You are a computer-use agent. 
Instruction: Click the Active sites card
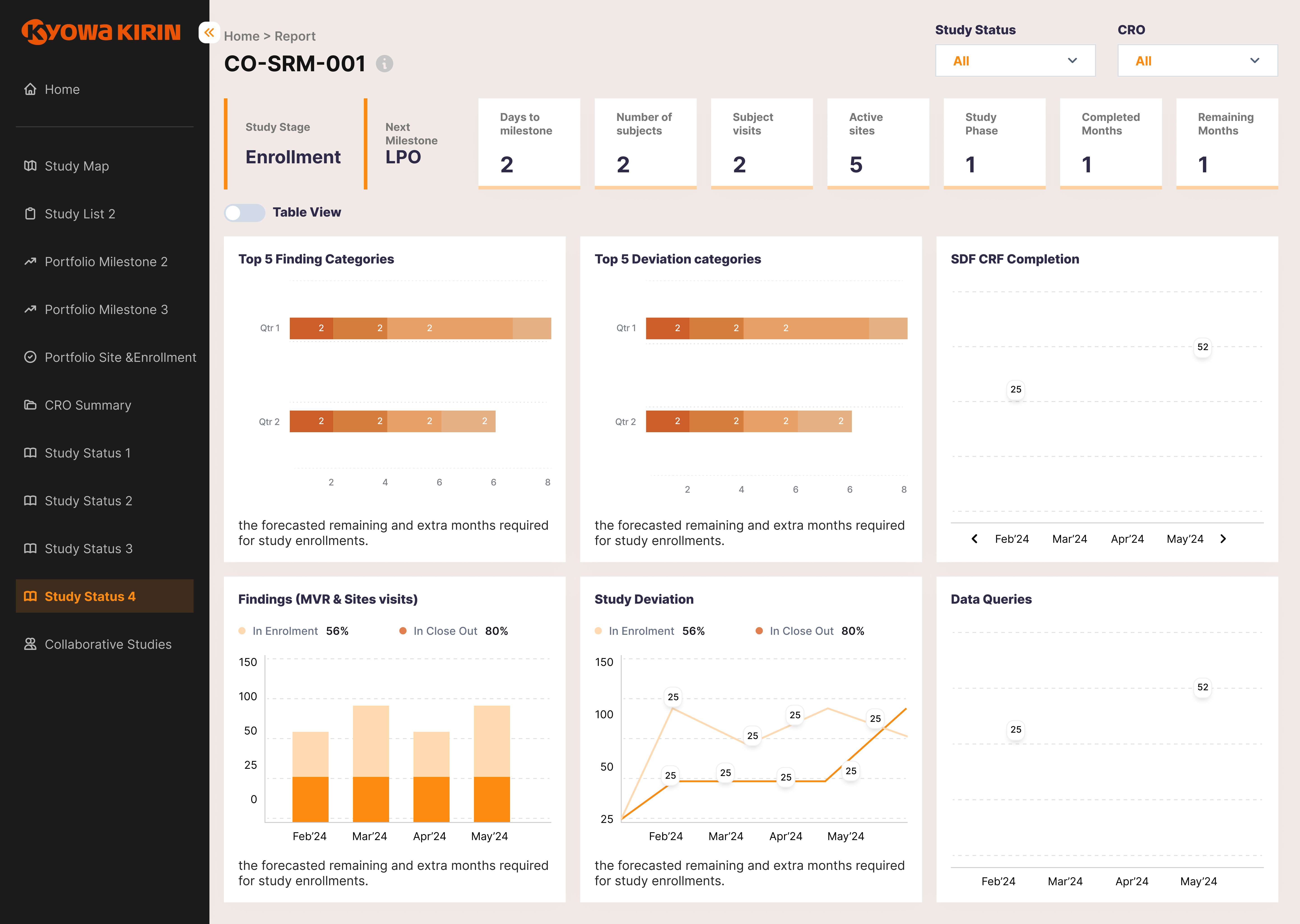click(878, 143)
